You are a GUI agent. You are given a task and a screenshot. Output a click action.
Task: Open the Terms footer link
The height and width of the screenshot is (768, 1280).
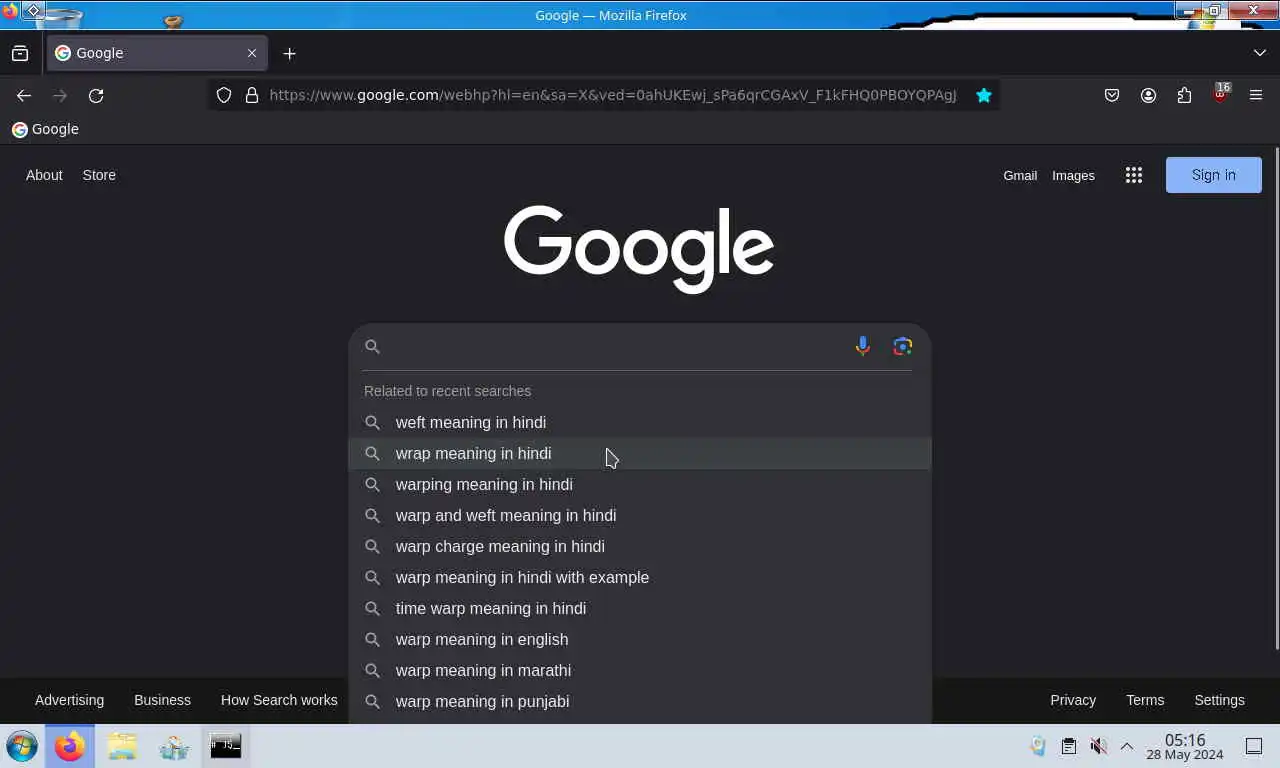(1145, 700)
